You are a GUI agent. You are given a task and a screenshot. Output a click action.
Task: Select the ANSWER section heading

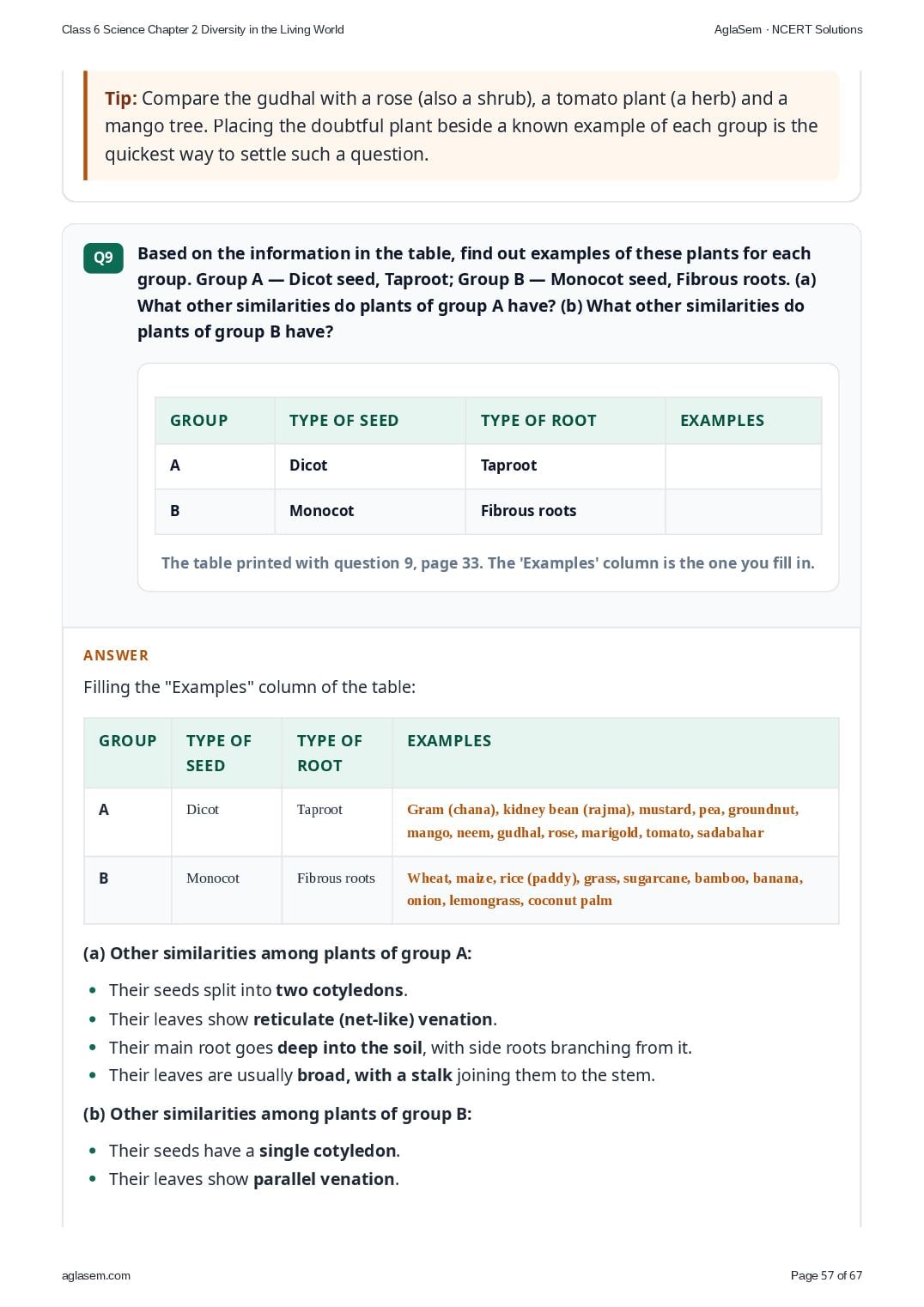116,655
